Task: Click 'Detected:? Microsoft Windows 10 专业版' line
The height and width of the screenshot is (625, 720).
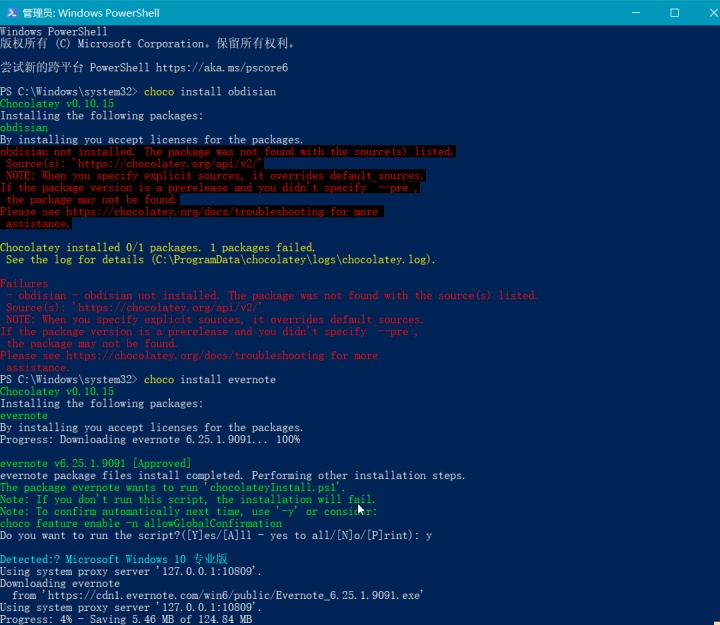Action: (114, 559)
